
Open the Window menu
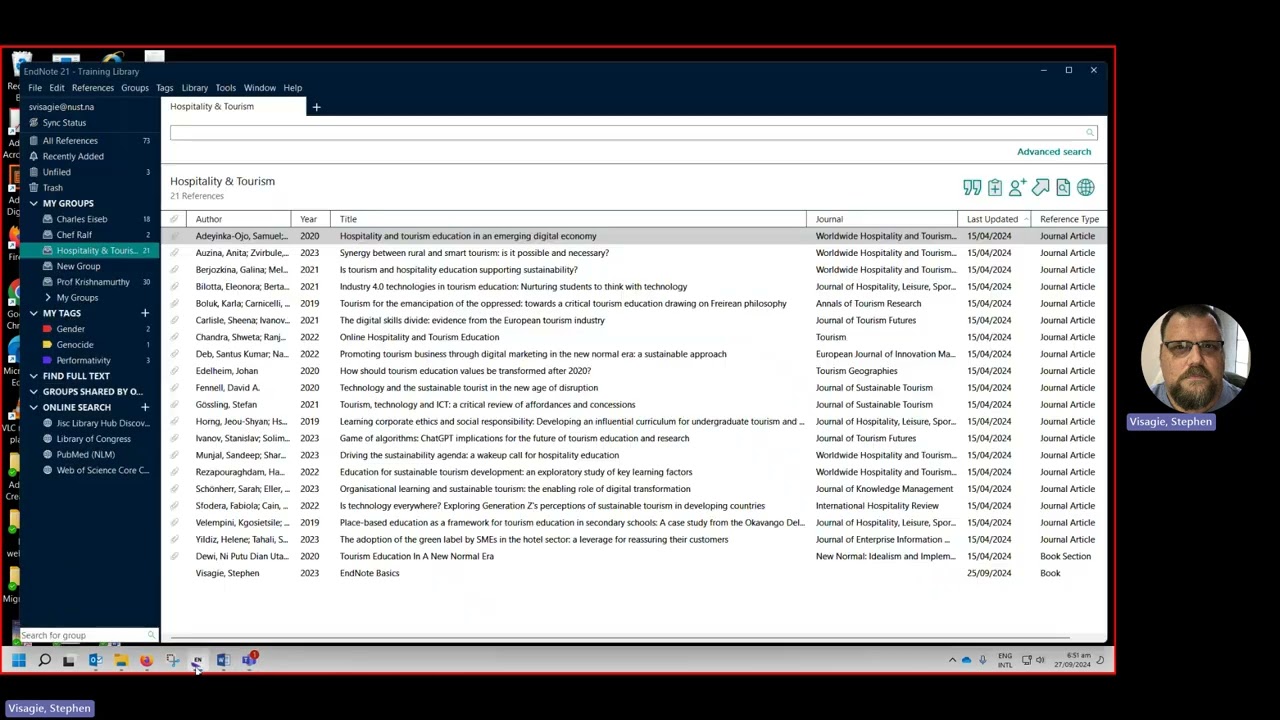[x=260, y=88]
